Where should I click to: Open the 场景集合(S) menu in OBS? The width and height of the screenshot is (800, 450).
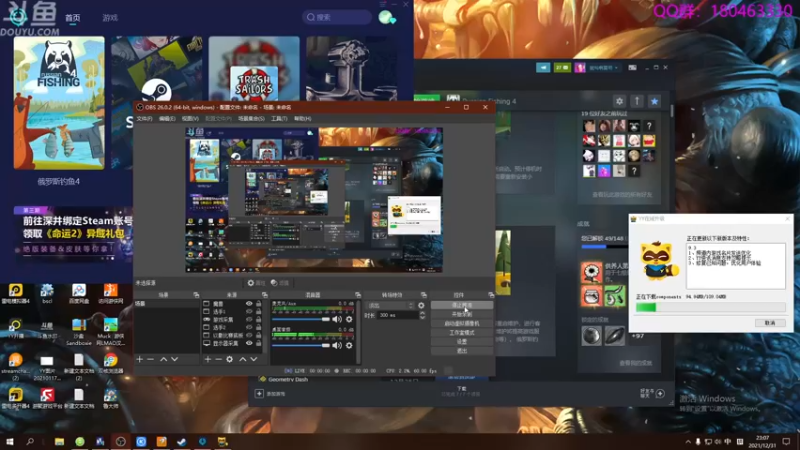251,119
